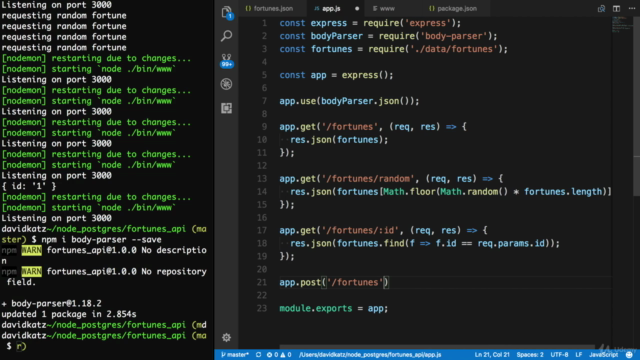Image resolution: width=640 pixels, height=360 pixels.
Task: Click JavaScript language mode in status bar
Action: click(x=604, y=355)
